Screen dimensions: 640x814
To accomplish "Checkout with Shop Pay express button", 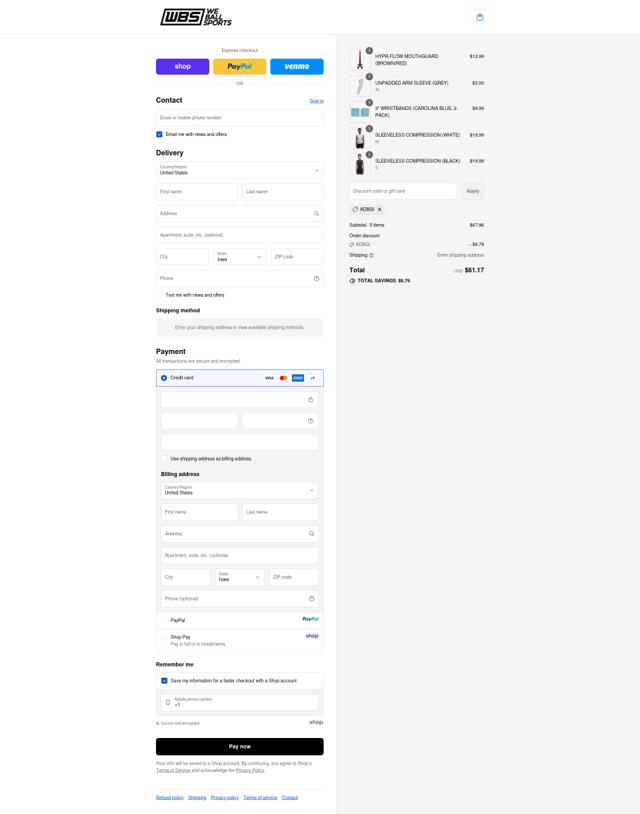I will [182, 66].
